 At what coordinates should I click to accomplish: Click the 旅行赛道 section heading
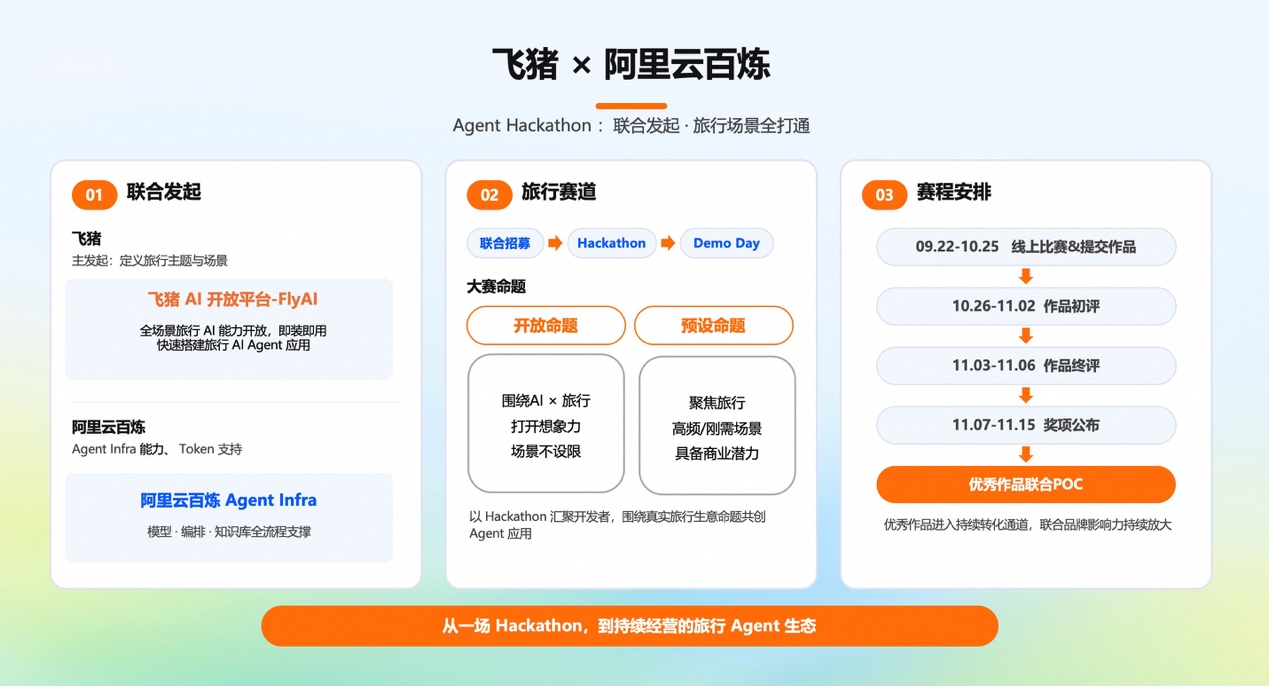(559, 192)
